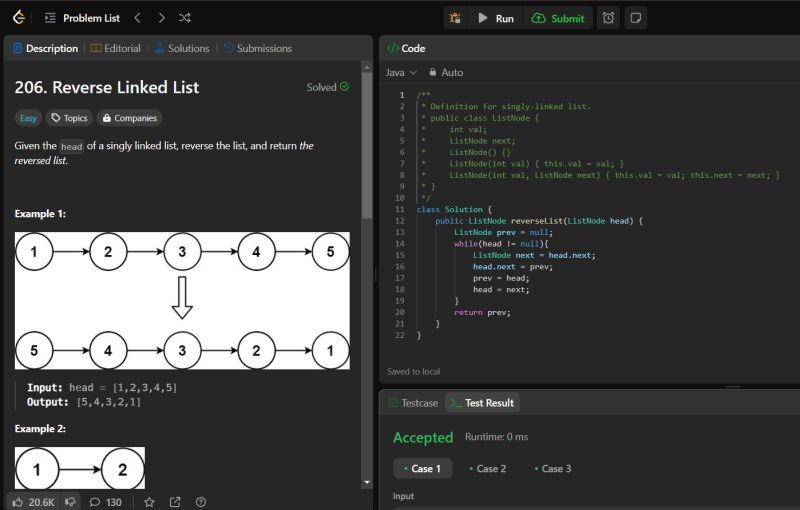Click the inline 'head' code word

pos(71,146)
